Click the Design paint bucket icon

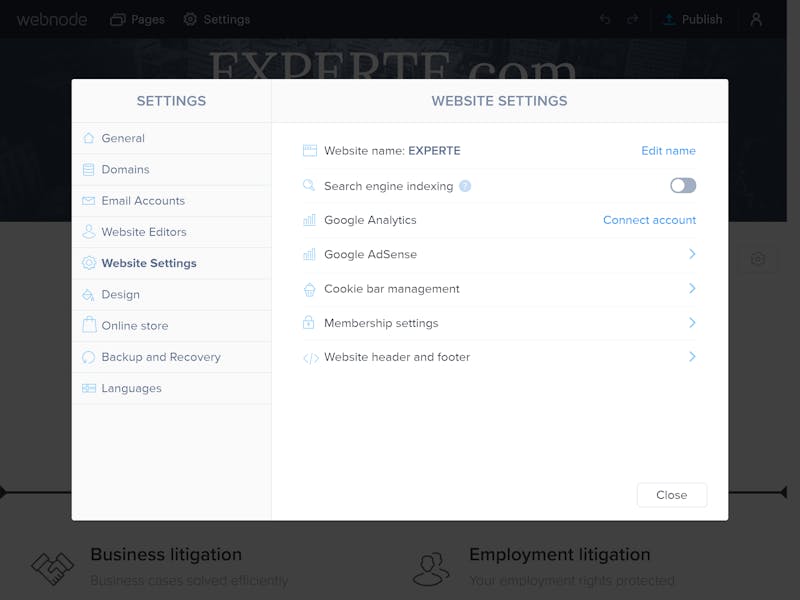[x=89, y=294]
